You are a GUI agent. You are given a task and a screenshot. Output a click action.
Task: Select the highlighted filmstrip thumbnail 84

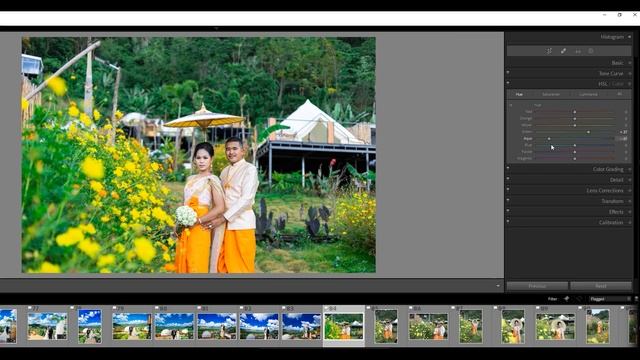pyautogui.click(x=344, y=326)
